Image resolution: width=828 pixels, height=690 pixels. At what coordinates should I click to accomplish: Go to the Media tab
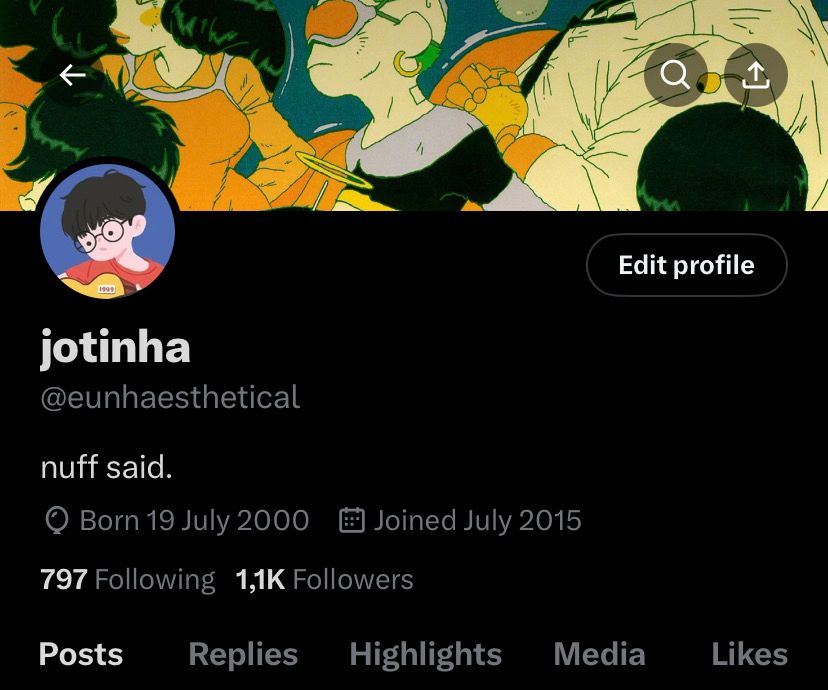(600, 655)
